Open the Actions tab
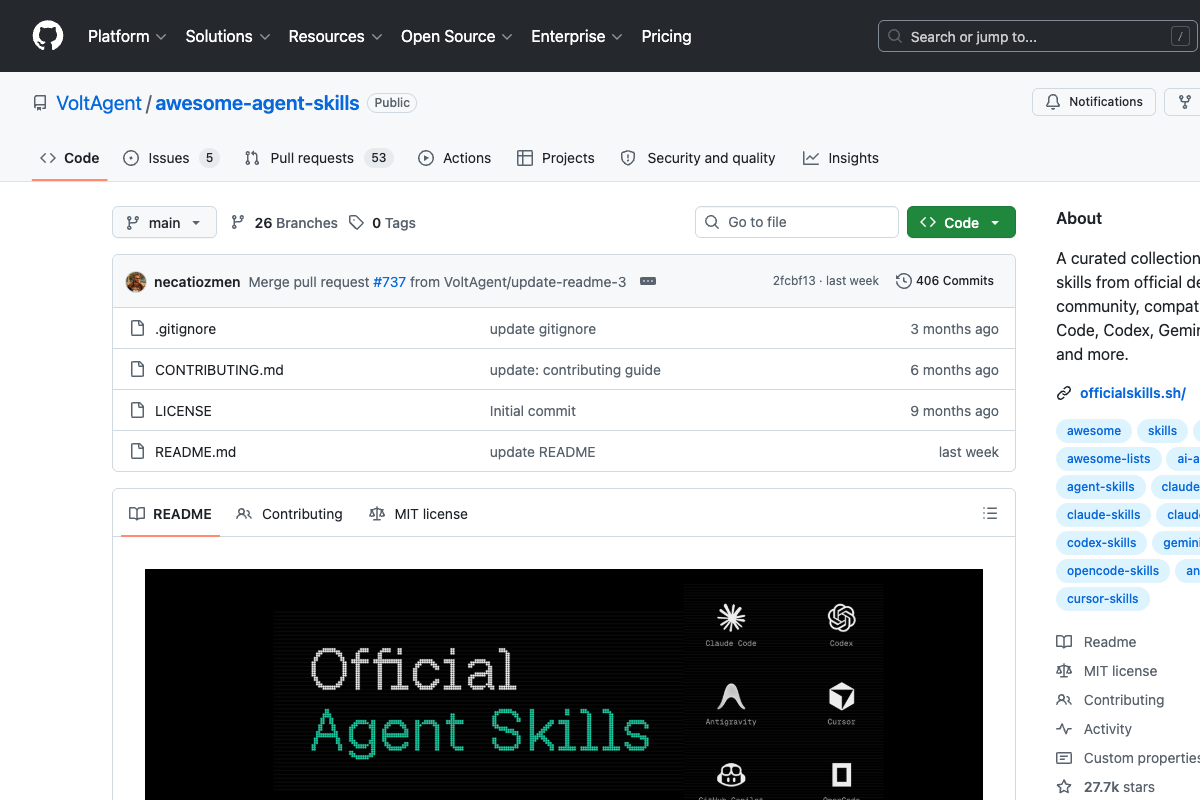 (455, 158)
